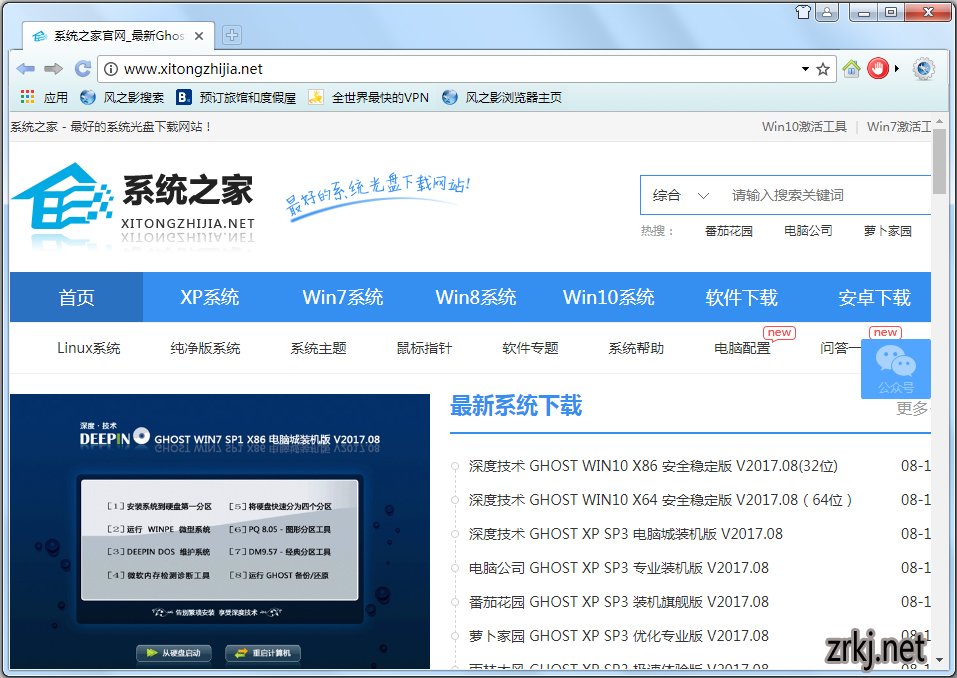This screenshot has height=678, width=957.
Task: Open the Win10系统 nav item
Action: point(609,297)
